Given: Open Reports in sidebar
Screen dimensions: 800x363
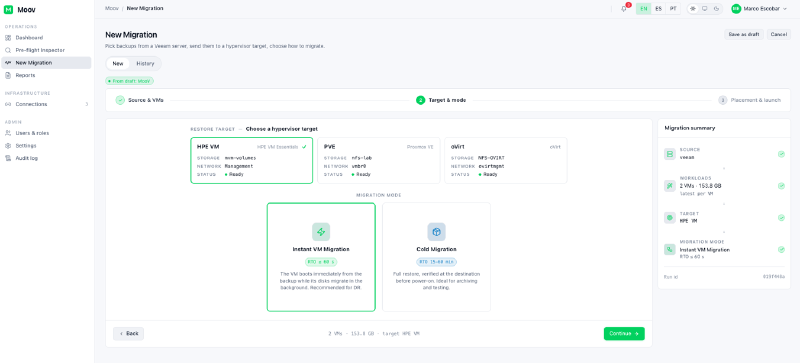Looking at the screenshot, I should point(46,75).
